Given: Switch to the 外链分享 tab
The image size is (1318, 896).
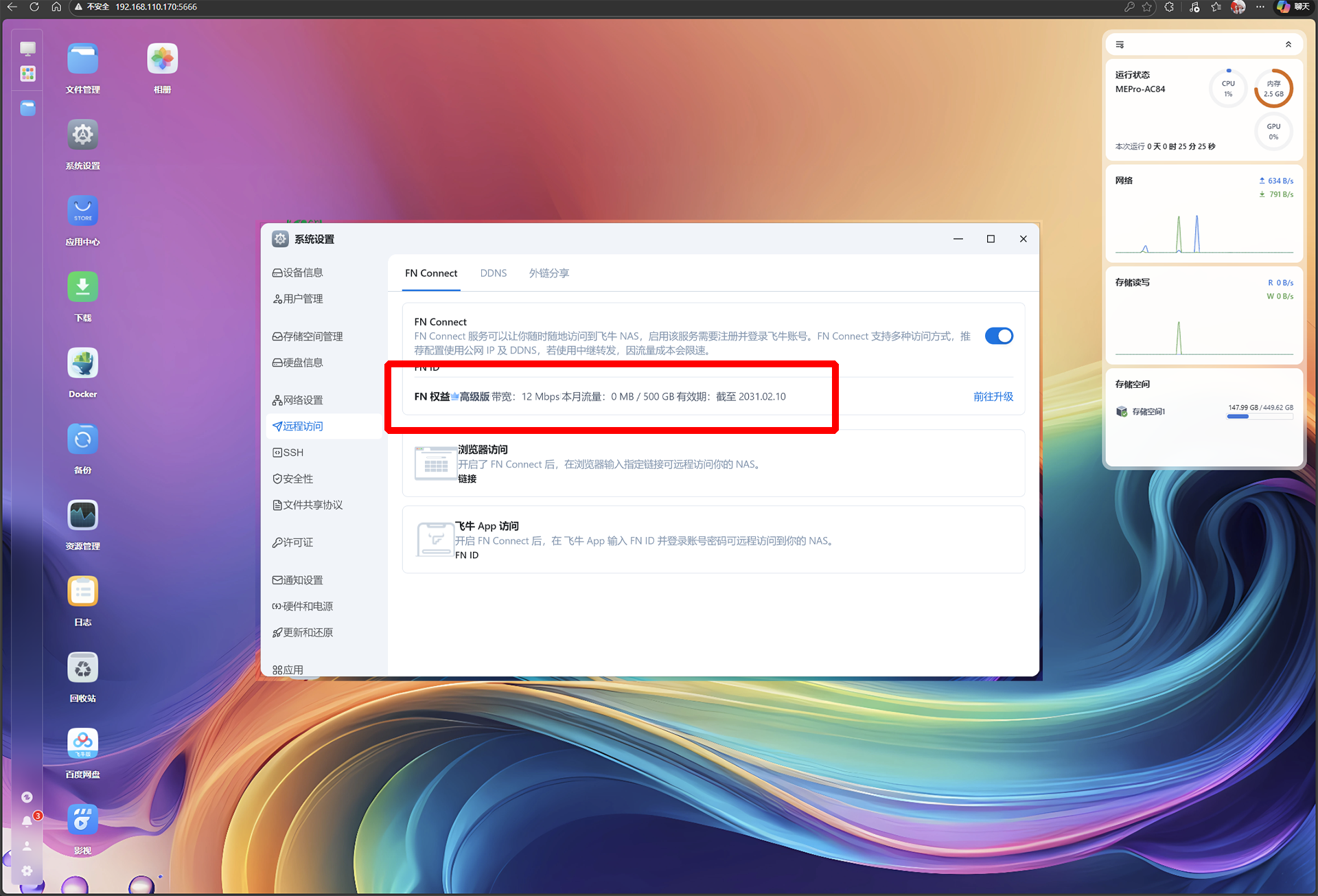Looking at the screenshot, I should tap(548, 273).
